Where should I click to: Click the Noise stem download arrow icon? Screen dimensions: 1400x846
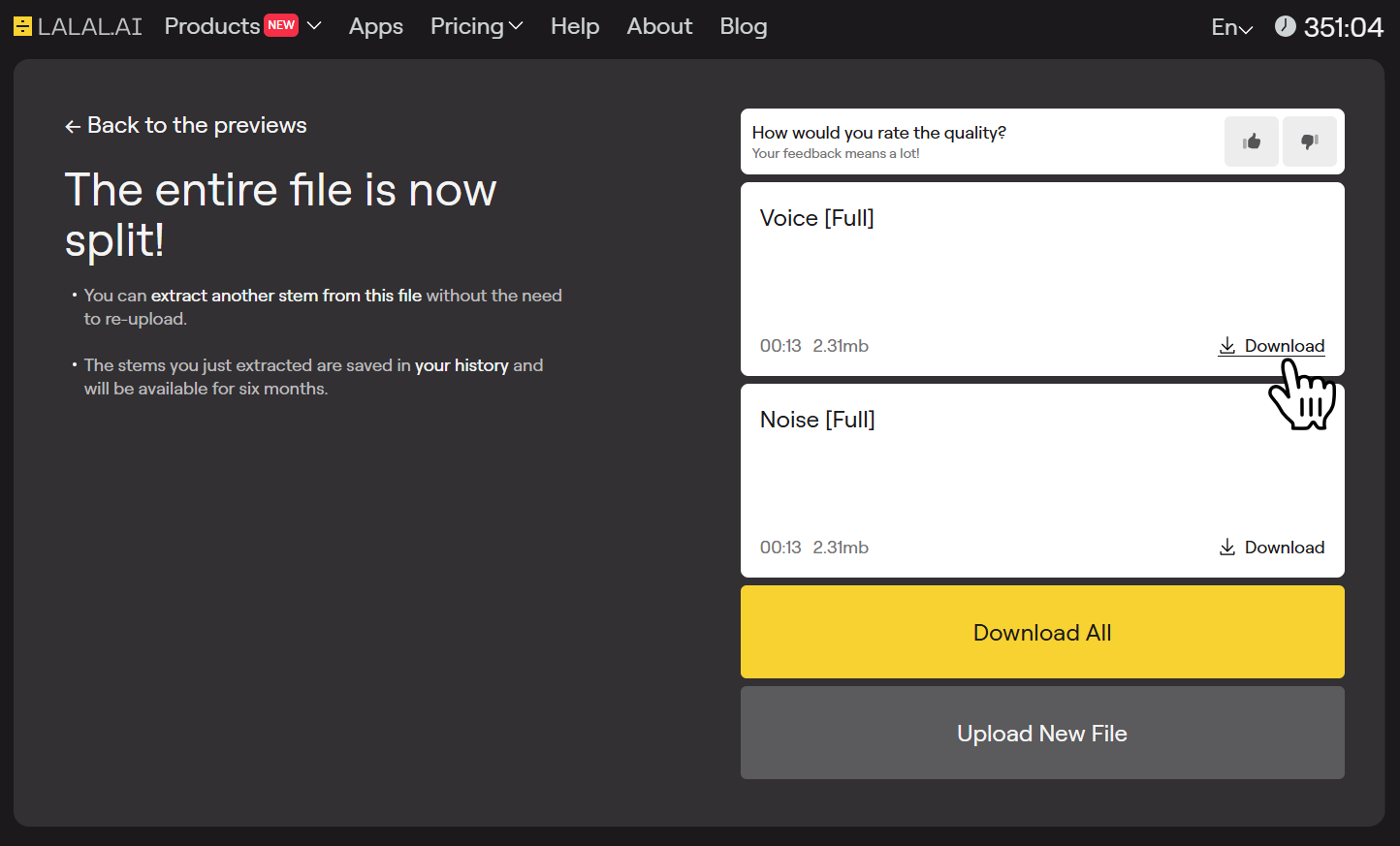pos(1227,548)
